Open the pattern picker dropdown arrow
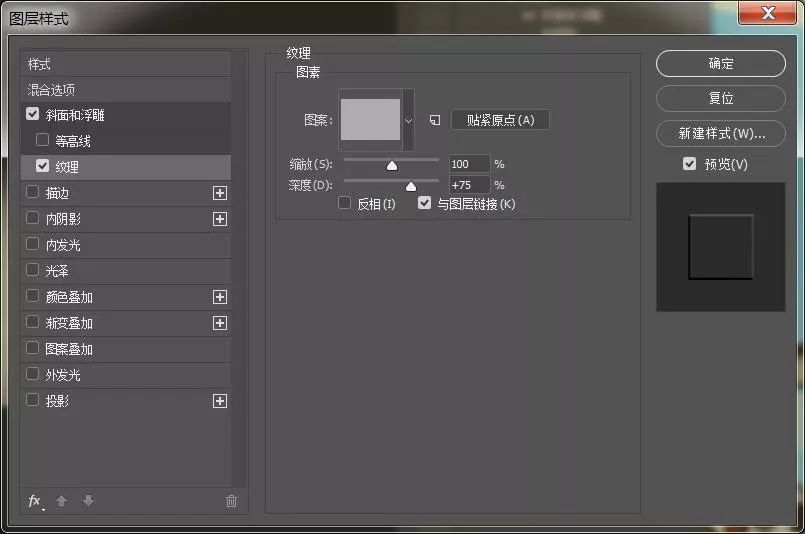The width and height of the screenshot is (805, 534). click(x=408, y=120)
